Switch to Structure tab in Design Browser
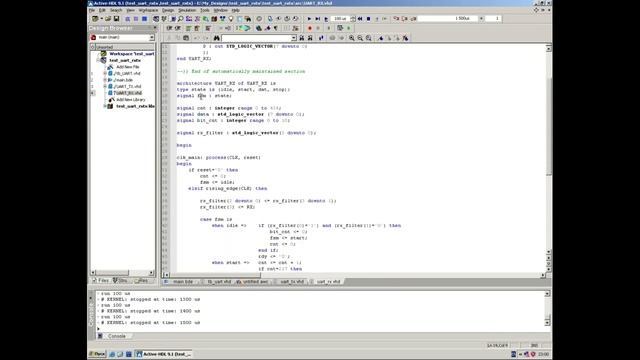 (x=120, y=281)
